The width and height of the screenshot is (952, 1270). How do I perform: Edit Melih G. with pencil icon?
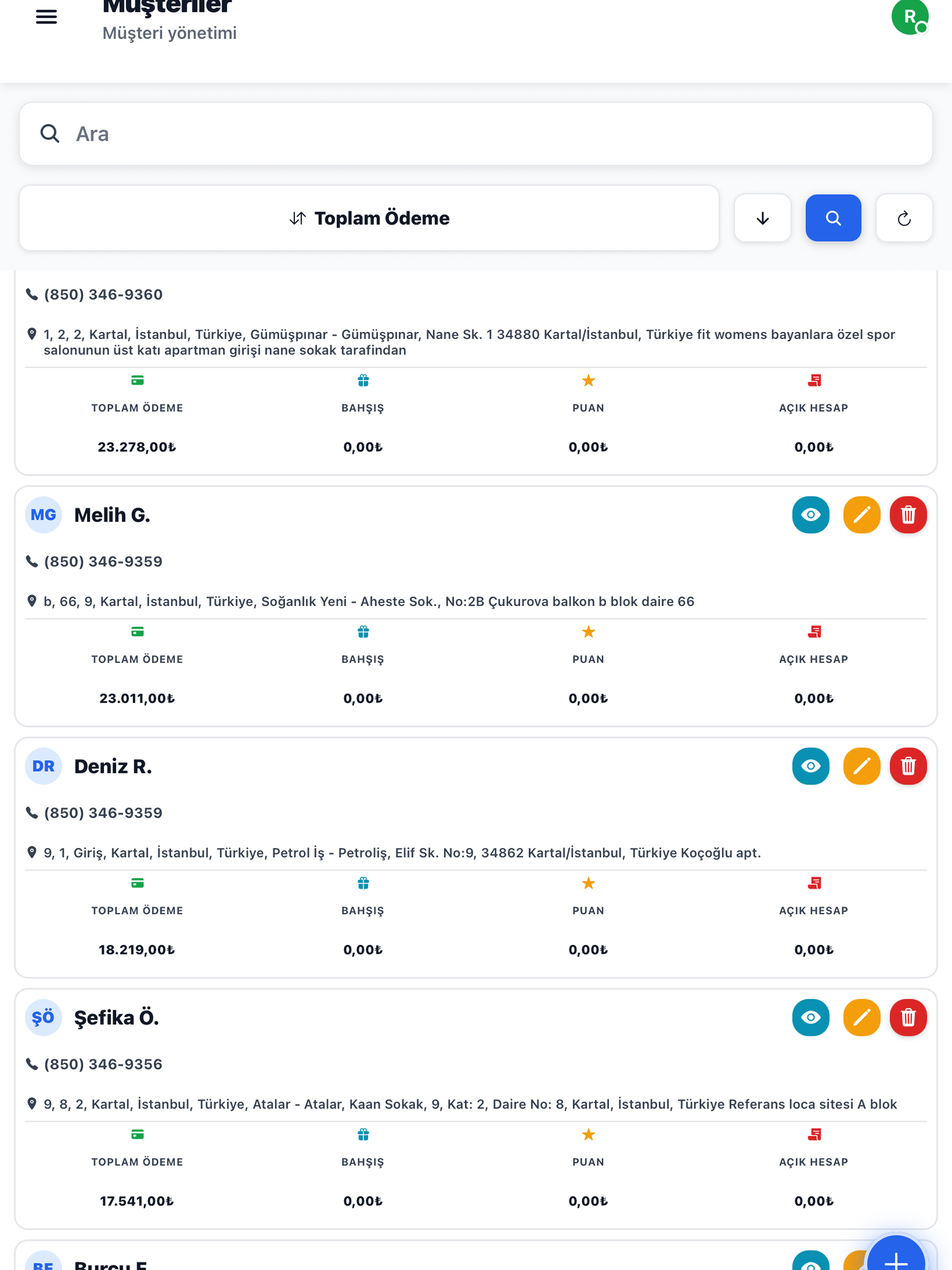[x=861, y=515]
